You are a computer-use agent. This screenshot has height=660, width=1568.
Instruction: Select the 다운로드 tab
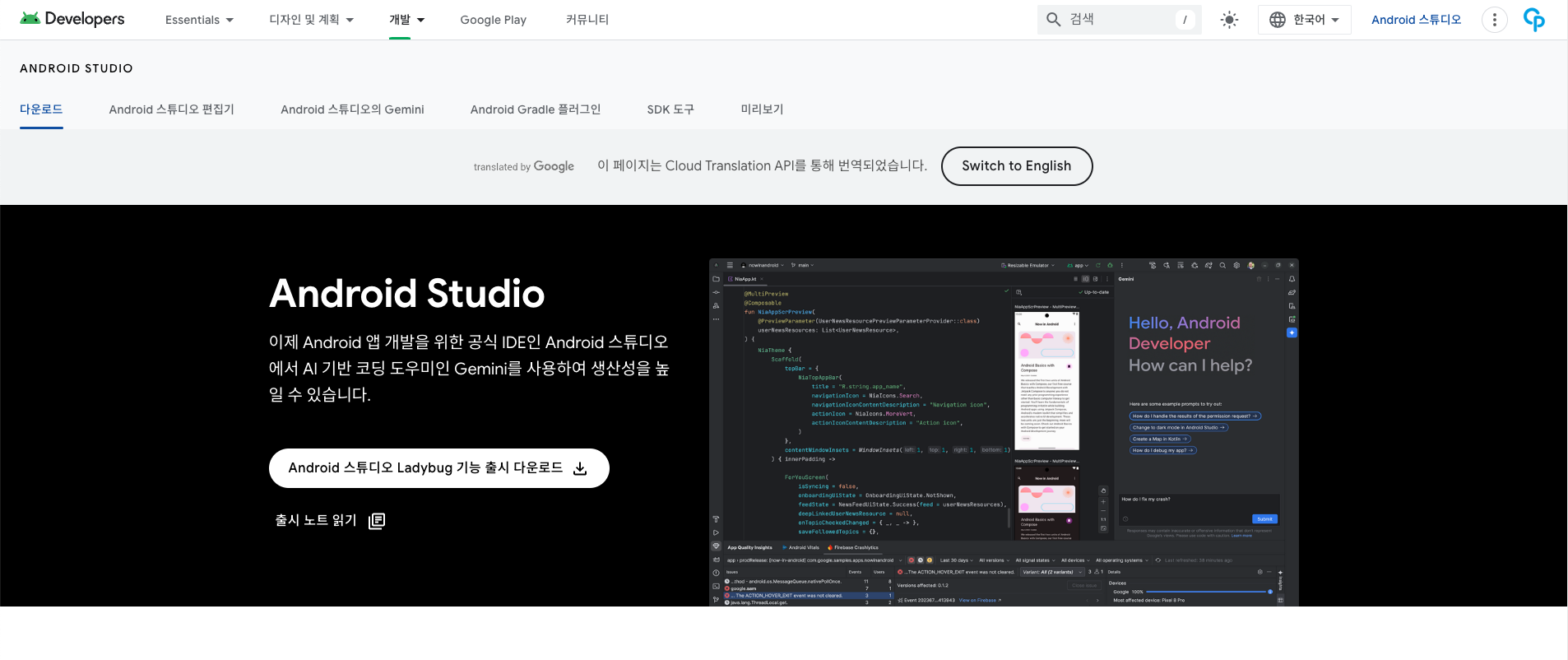point(41,109)
